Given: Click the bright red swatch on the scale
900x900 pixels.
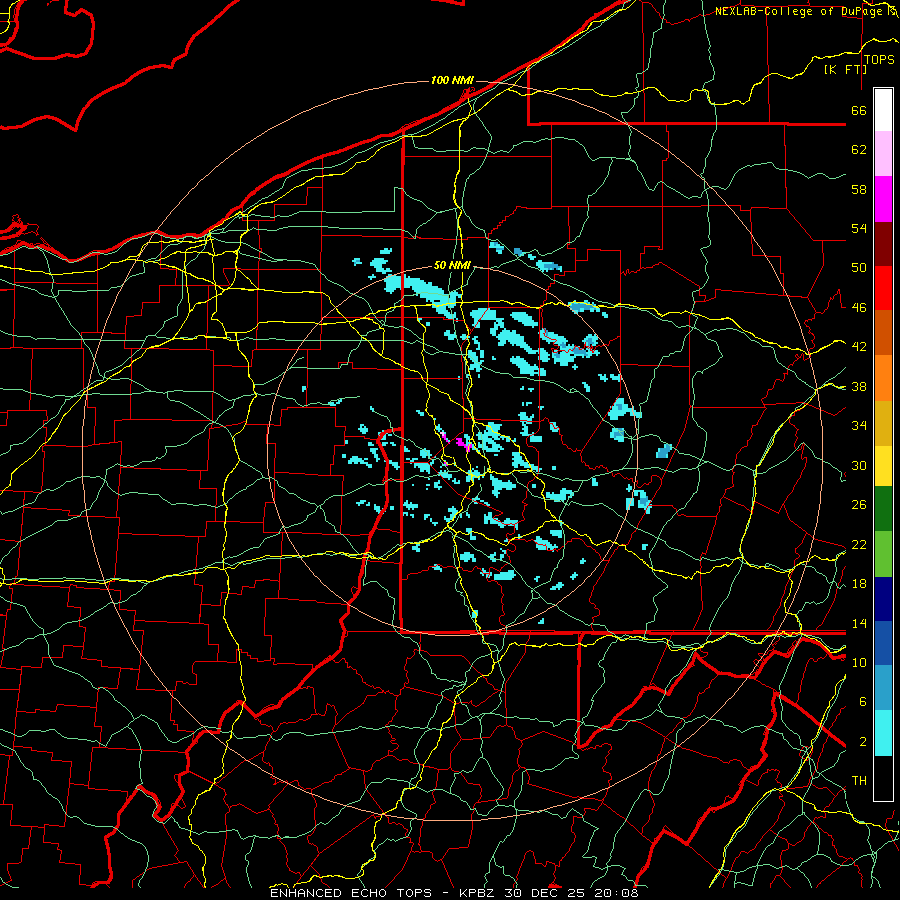Looking at the screenshot, I should 883,288.
